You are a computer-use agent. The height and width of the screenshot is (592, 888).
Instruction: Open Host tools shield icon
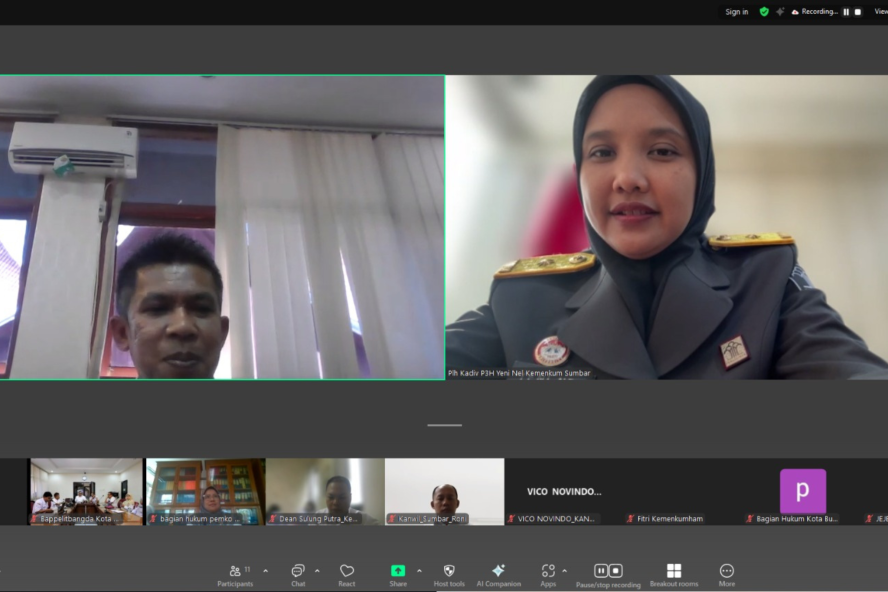(x=449, y=575)
